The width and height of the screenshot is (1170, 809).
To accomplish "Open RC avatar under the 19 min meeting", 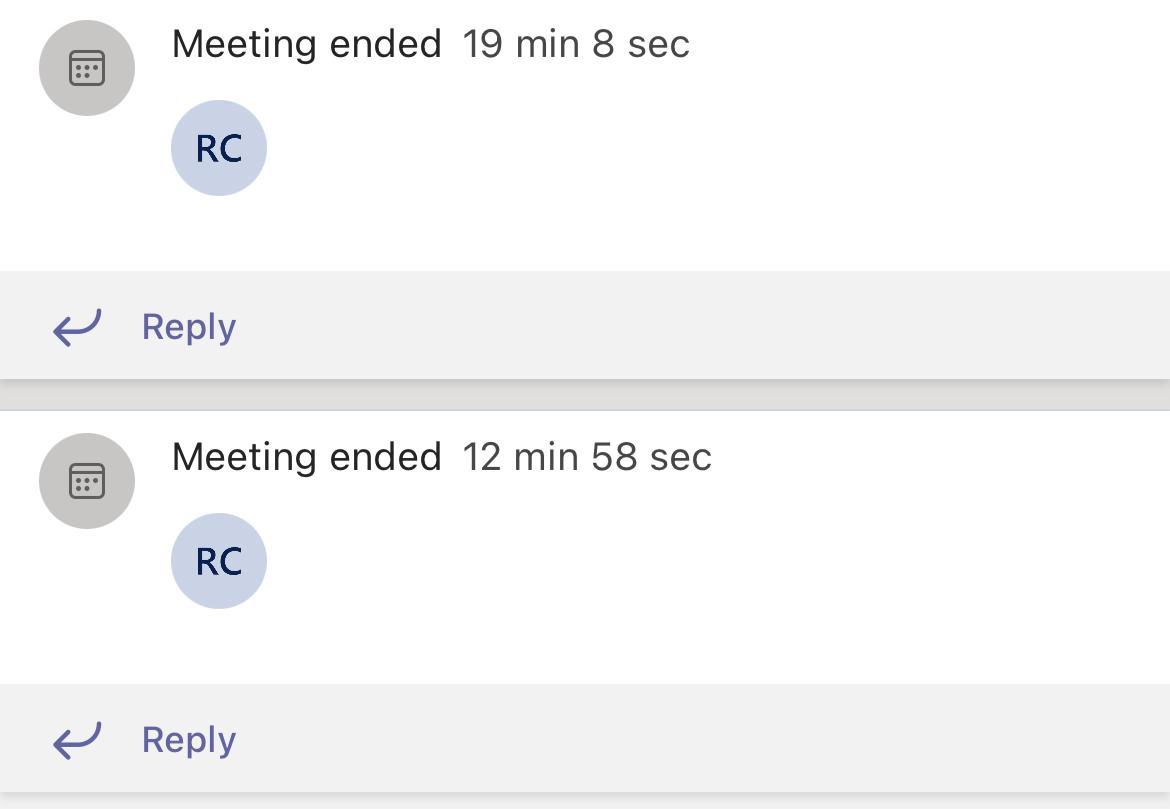I will (x=219, y=148).
